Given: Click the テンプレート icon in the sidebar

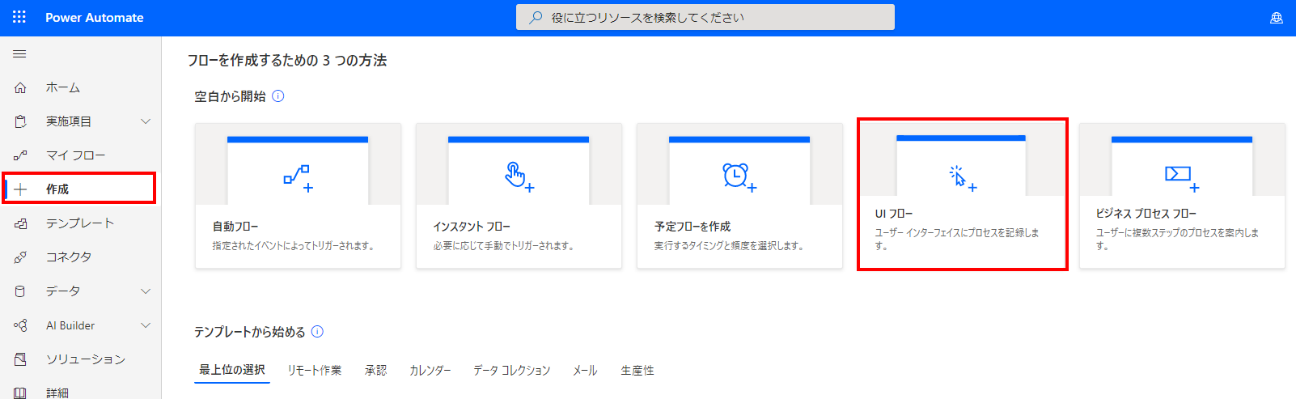Looking at the screenshot, I should pyautogui.click(x=19, y=223).
